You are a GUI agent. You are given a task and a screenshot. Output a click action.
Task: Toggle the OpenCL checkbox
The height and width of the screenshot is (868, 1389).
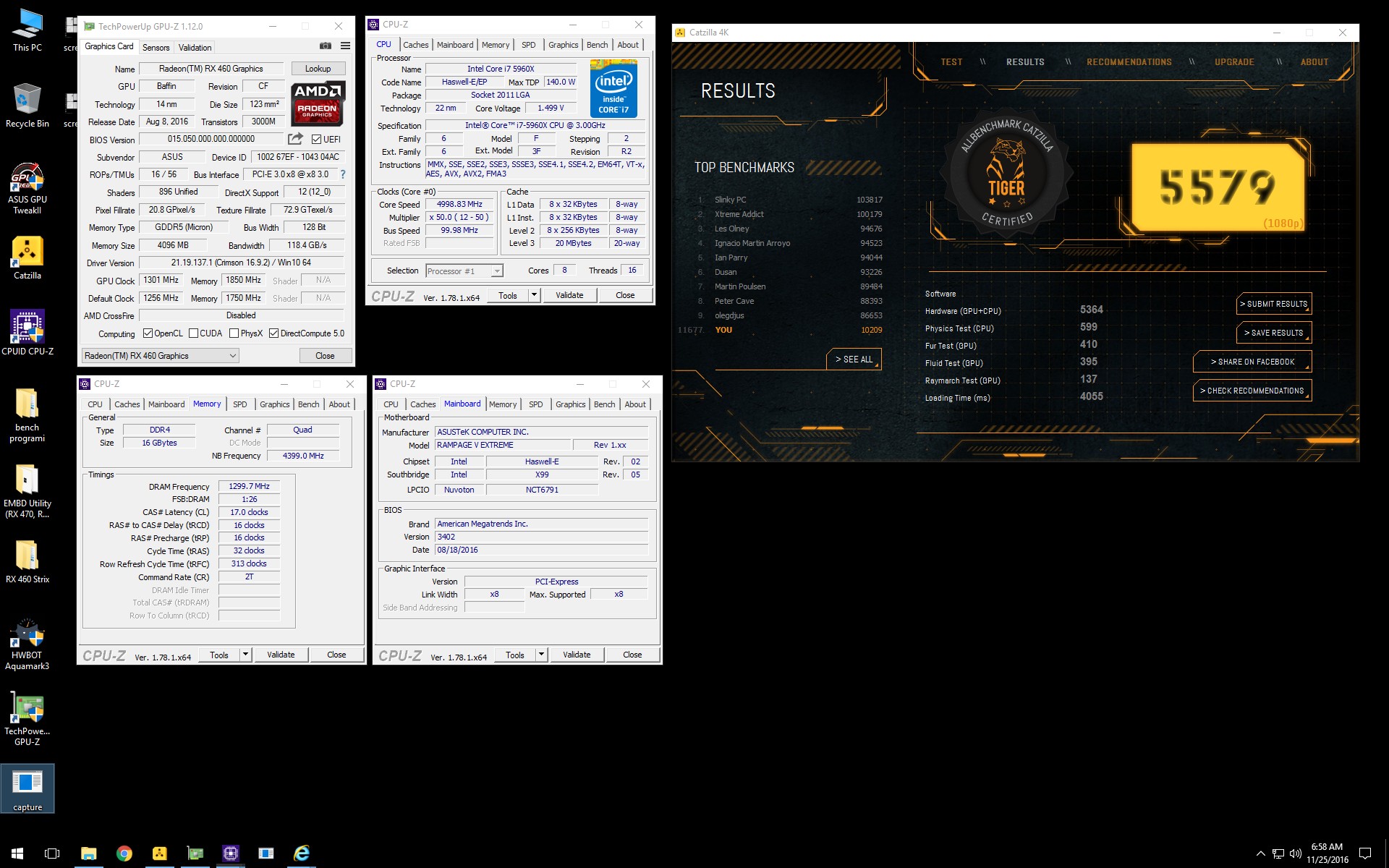pos(148,333)
